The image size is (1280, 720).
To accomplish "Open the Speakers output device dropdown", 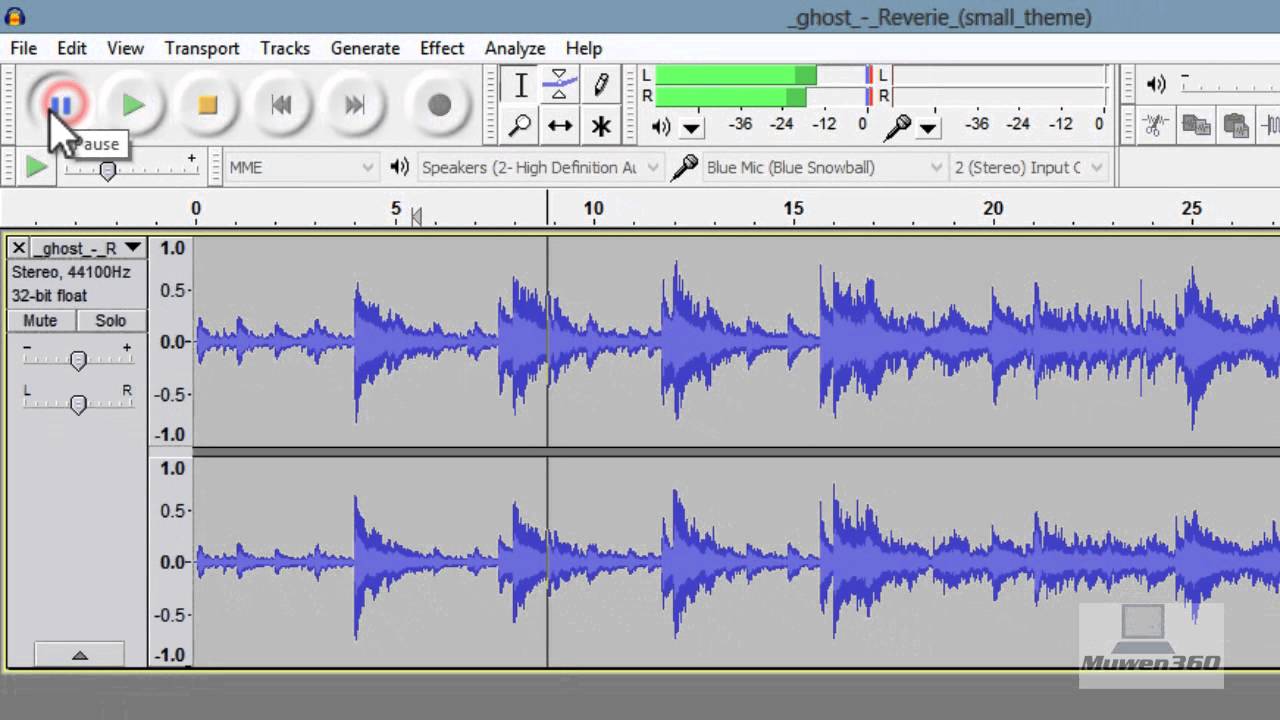I will click(x=540, y=167).
